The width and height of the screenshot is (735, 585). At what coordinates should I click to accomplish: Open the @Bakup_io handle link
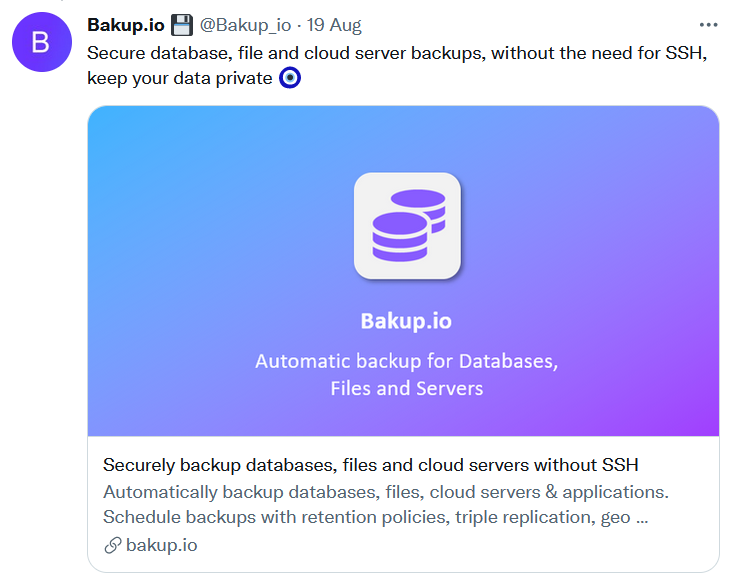pyautogui.click(x=246, y=25)
